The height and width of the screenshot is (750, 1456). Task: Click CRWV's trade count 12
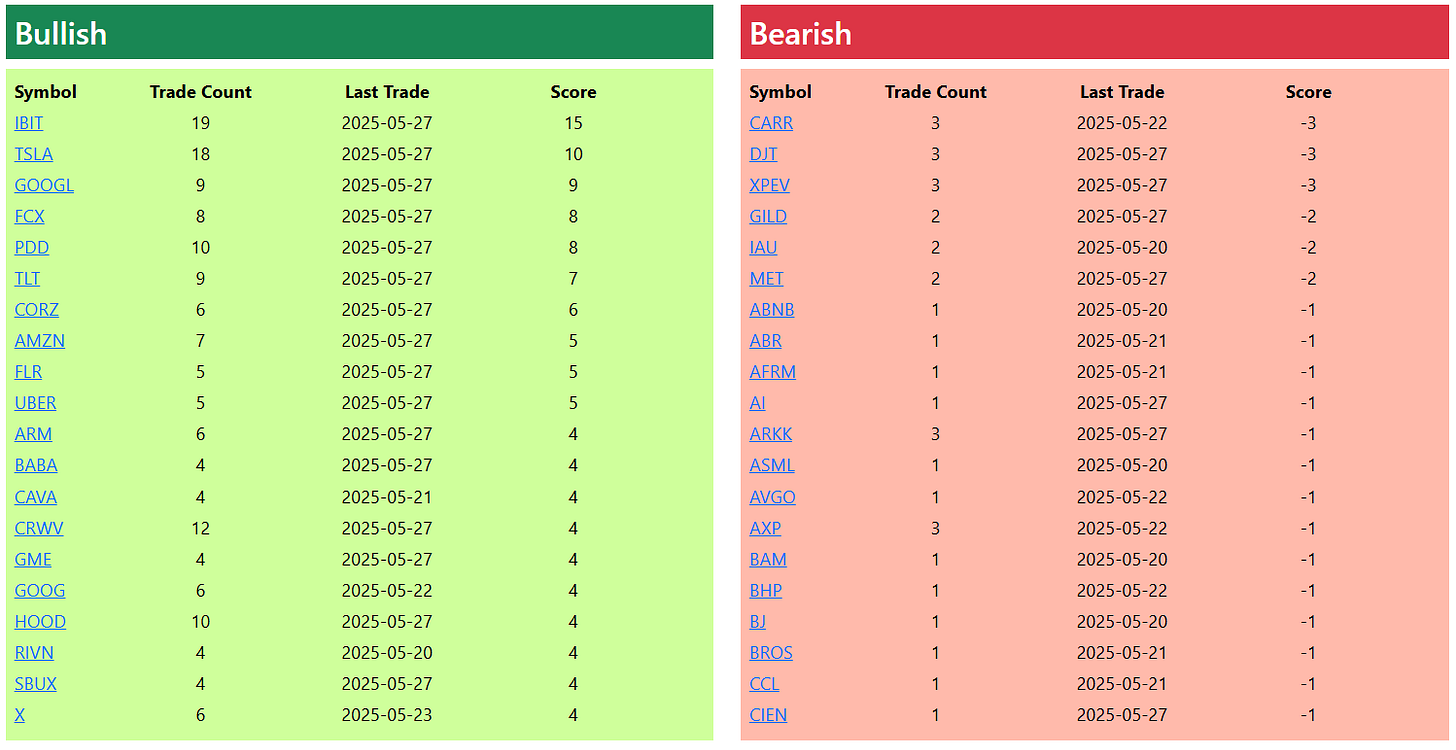click(x=200, y=528)
